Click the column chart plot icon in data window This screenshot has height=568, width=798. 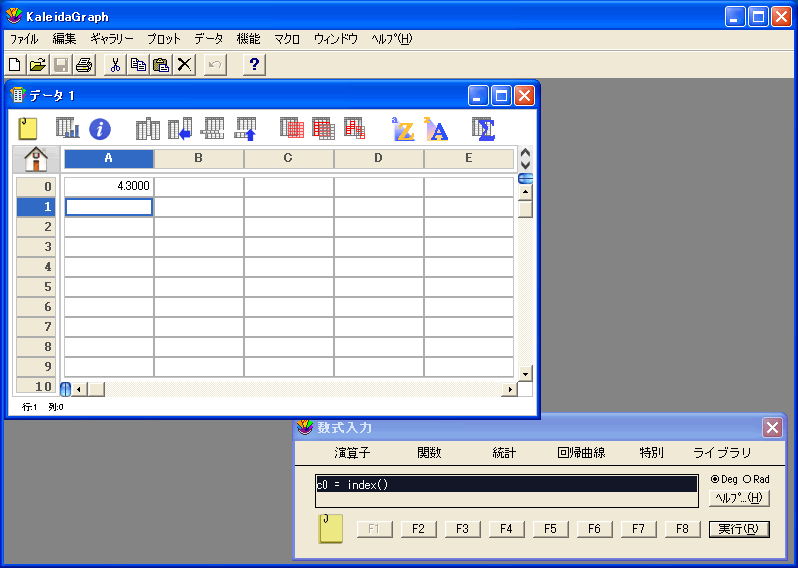(68, 128)
